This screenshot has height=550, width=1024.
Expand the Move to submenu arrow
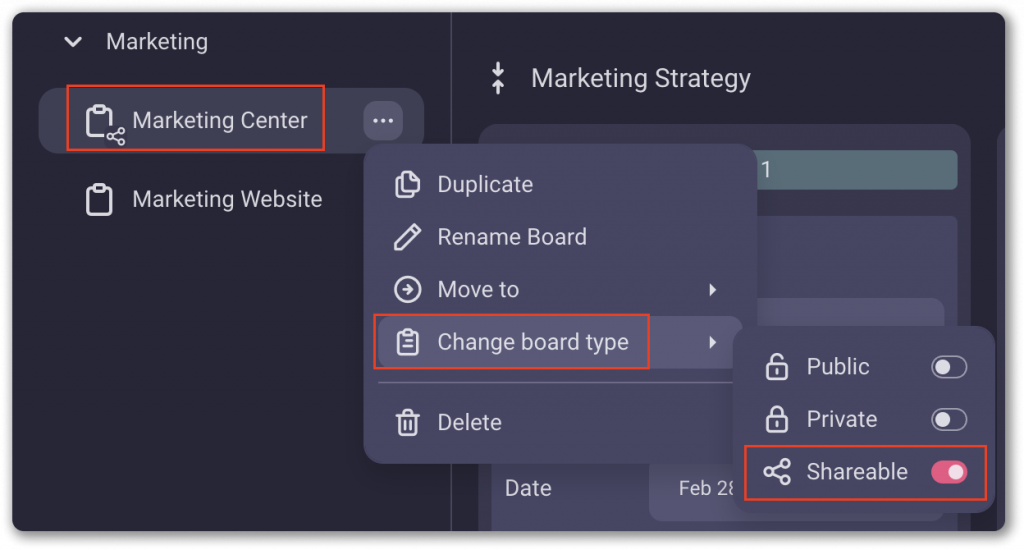[x=713, y=290]
